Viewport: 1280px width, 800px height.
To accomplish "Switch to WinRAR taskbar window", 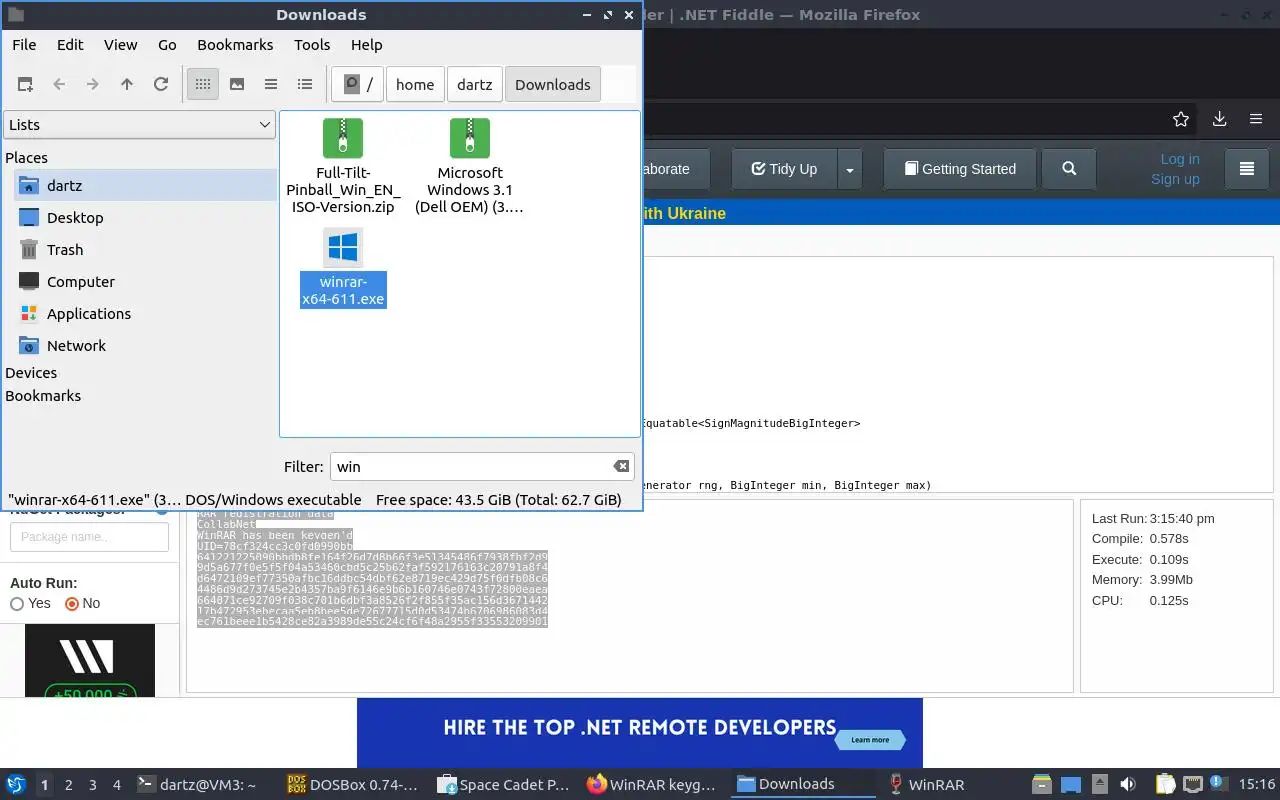I will [928, 785].
